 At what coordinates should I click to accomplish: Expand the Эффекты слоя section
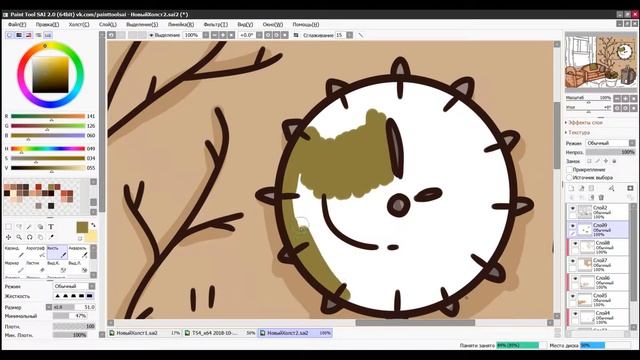click(x=584, y=122)
